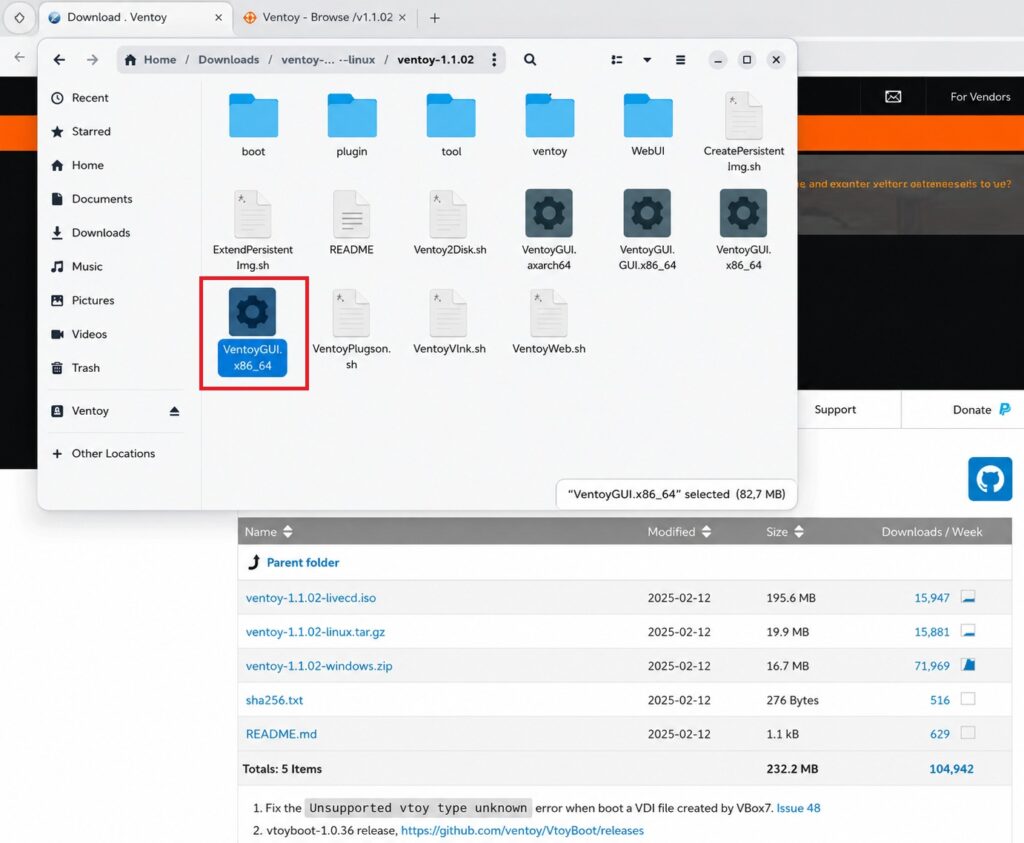The image size is (1024, 843).
Task: Click 15,947 downloads count for livecd.iso
Action: pos(931,597)
